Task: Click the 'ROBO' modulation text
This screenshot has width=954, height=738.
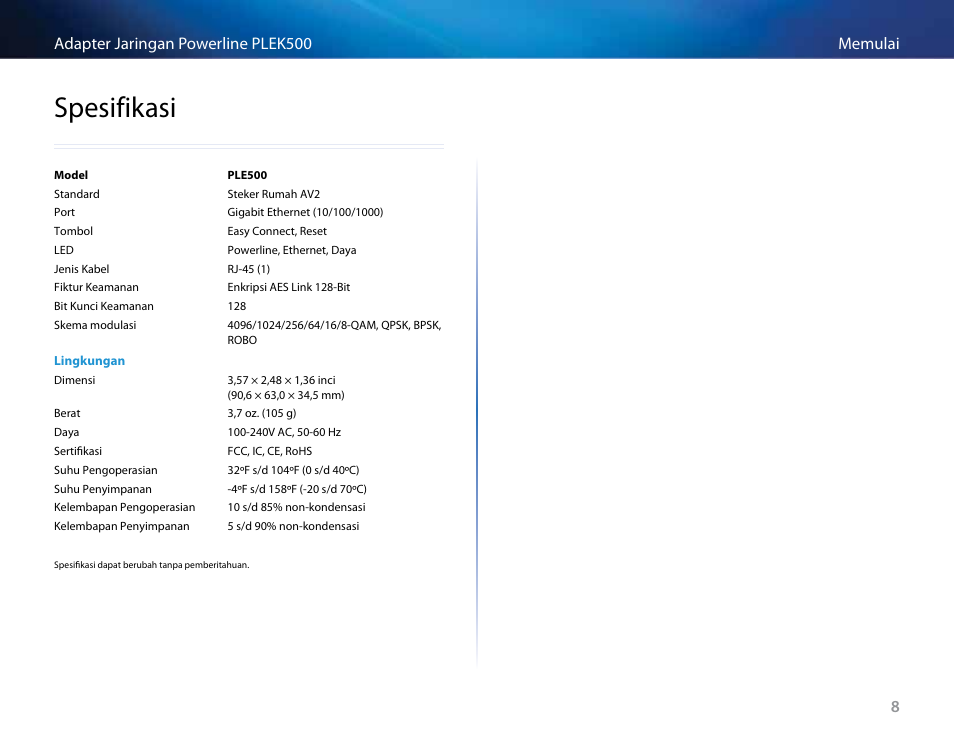Action: [242, 340]
